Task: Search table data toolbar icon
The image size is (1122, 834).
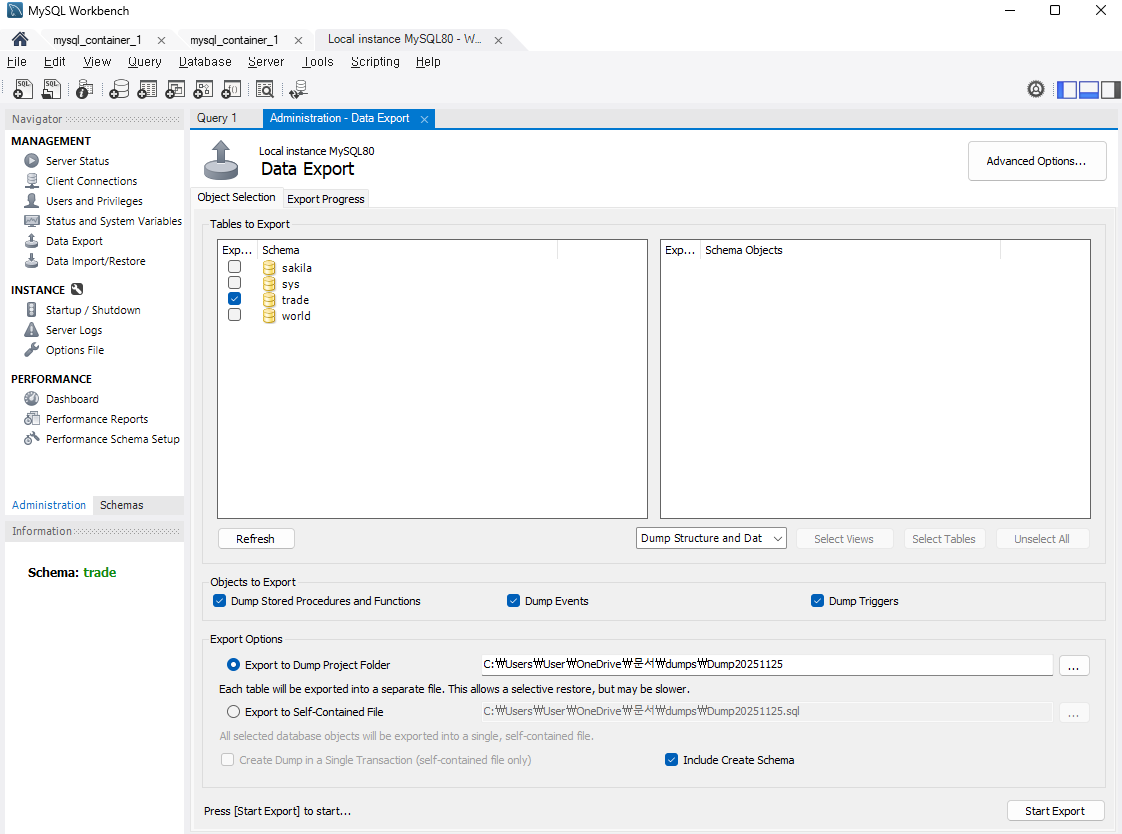Action: [265, 89]
